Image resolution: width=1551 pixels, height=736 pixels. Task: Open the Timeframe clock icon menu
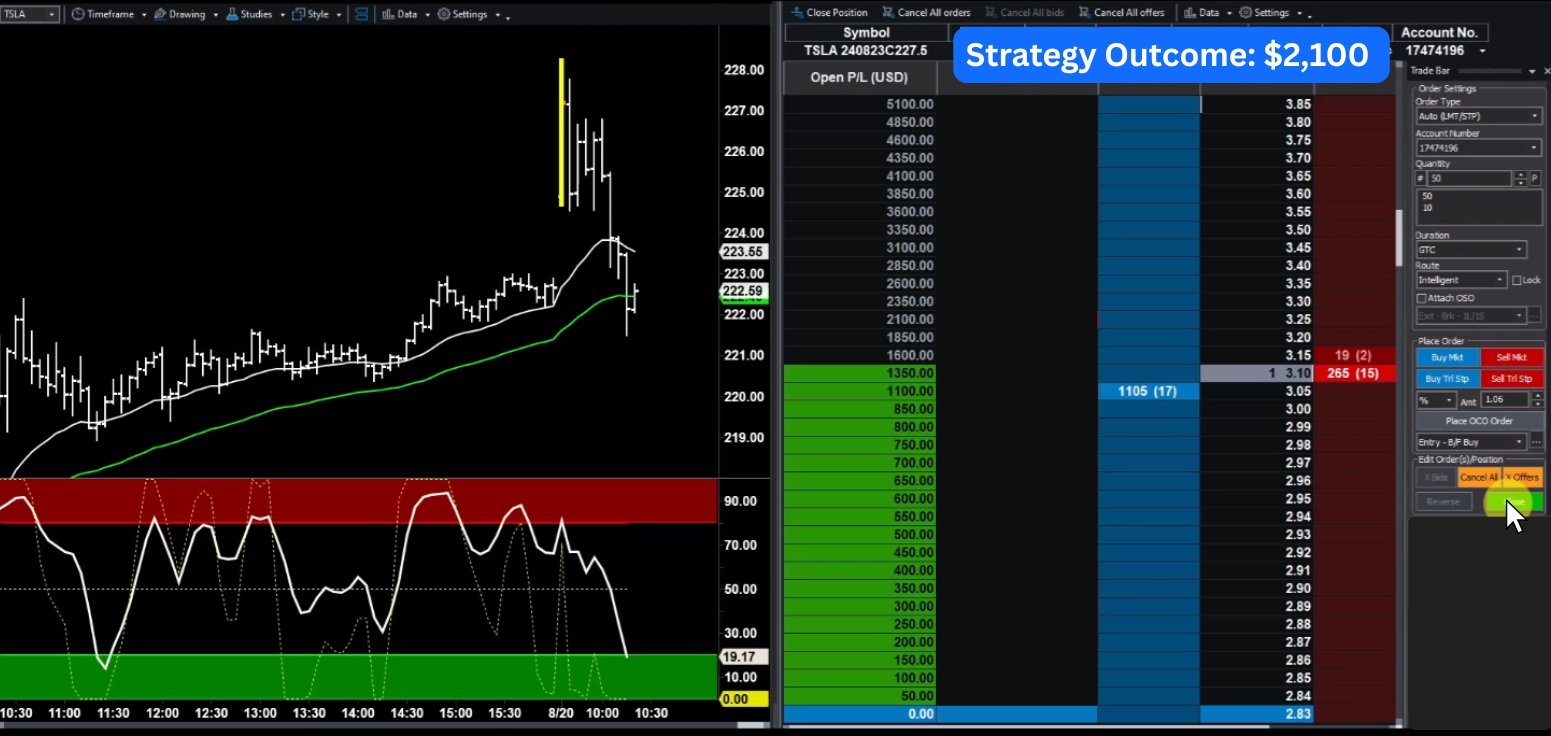(78, 15)
